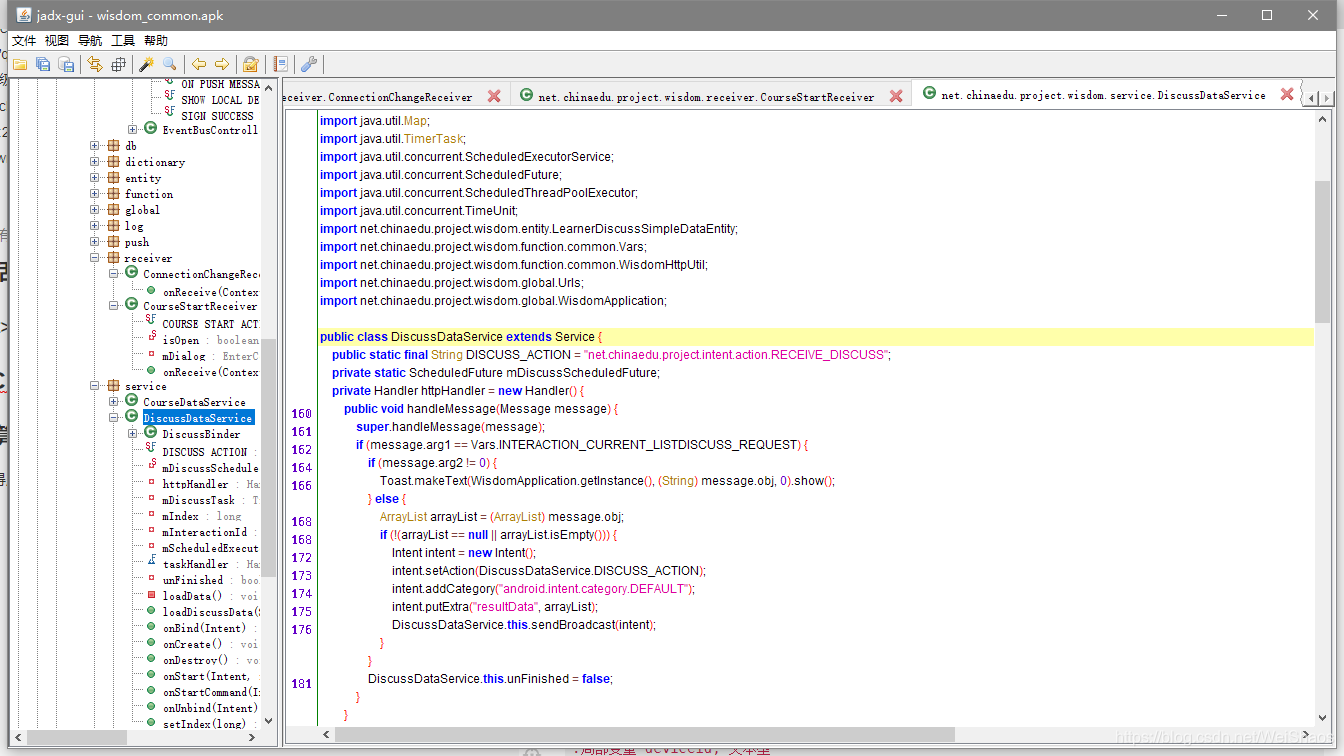Close the ConnectionChangeReceiver tab

[x=494, y=97]
